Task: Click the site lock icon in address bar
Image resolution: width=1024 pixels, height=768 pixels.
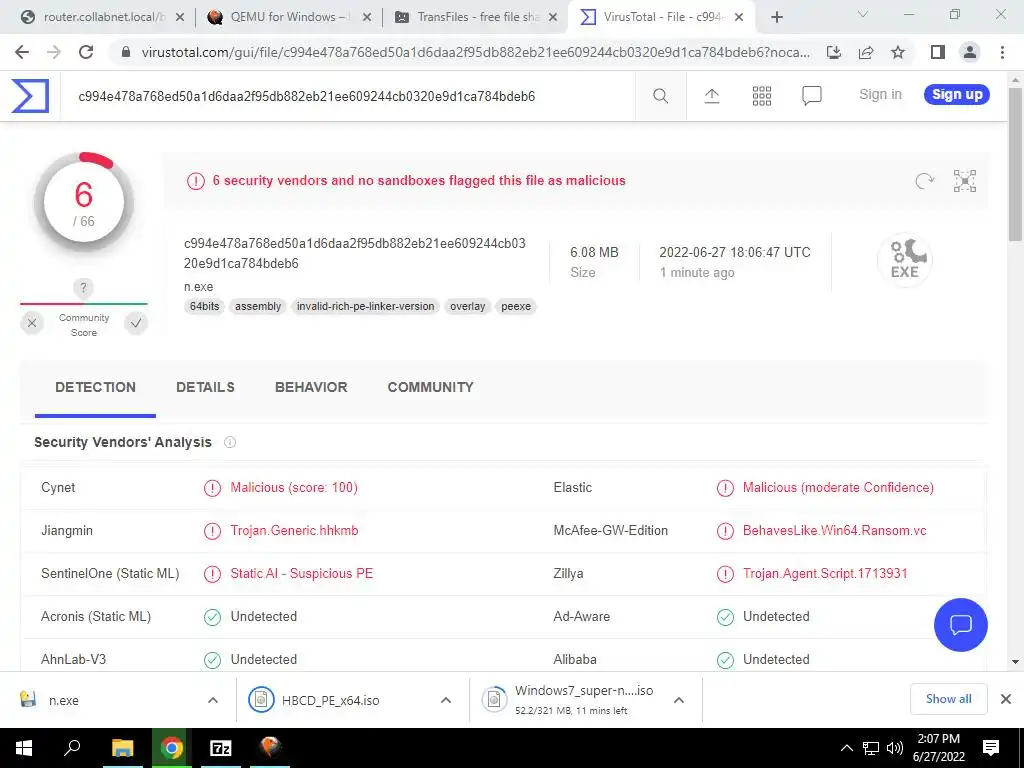Action: [x=127, y=52]
